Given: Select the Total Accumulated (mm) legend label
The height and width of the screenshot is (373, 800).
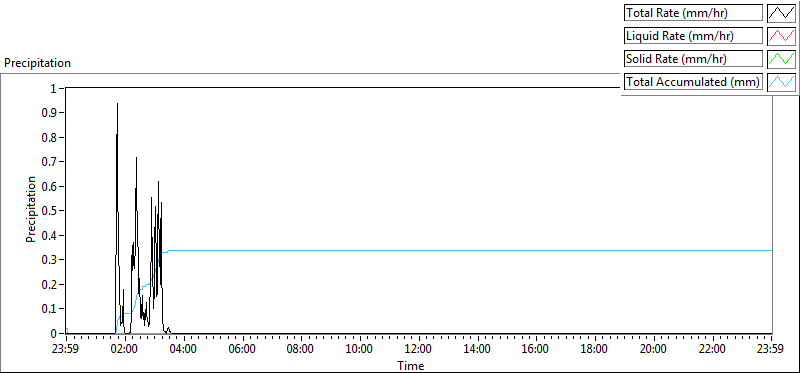Looking at the screenshot, I should (x=693, y=82).
